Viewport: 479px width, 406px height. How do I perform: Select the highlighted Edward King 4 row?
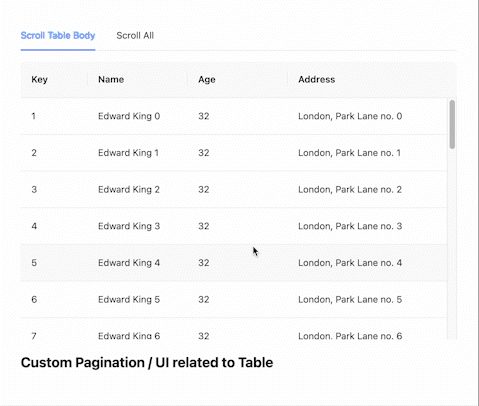(x=234, y=263)
